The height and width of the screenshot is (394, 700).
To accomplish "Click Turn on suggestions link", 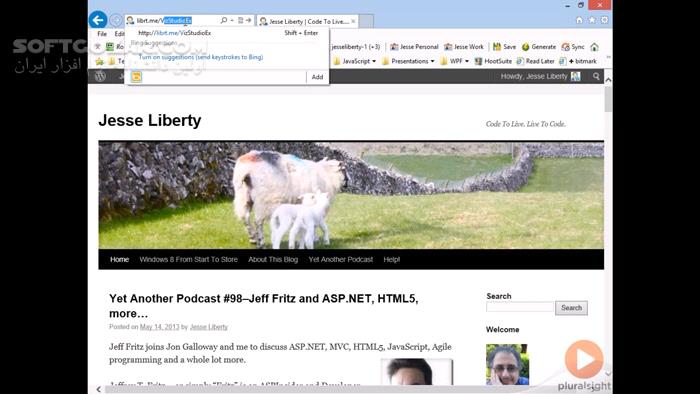I will (x=200, y=57).
